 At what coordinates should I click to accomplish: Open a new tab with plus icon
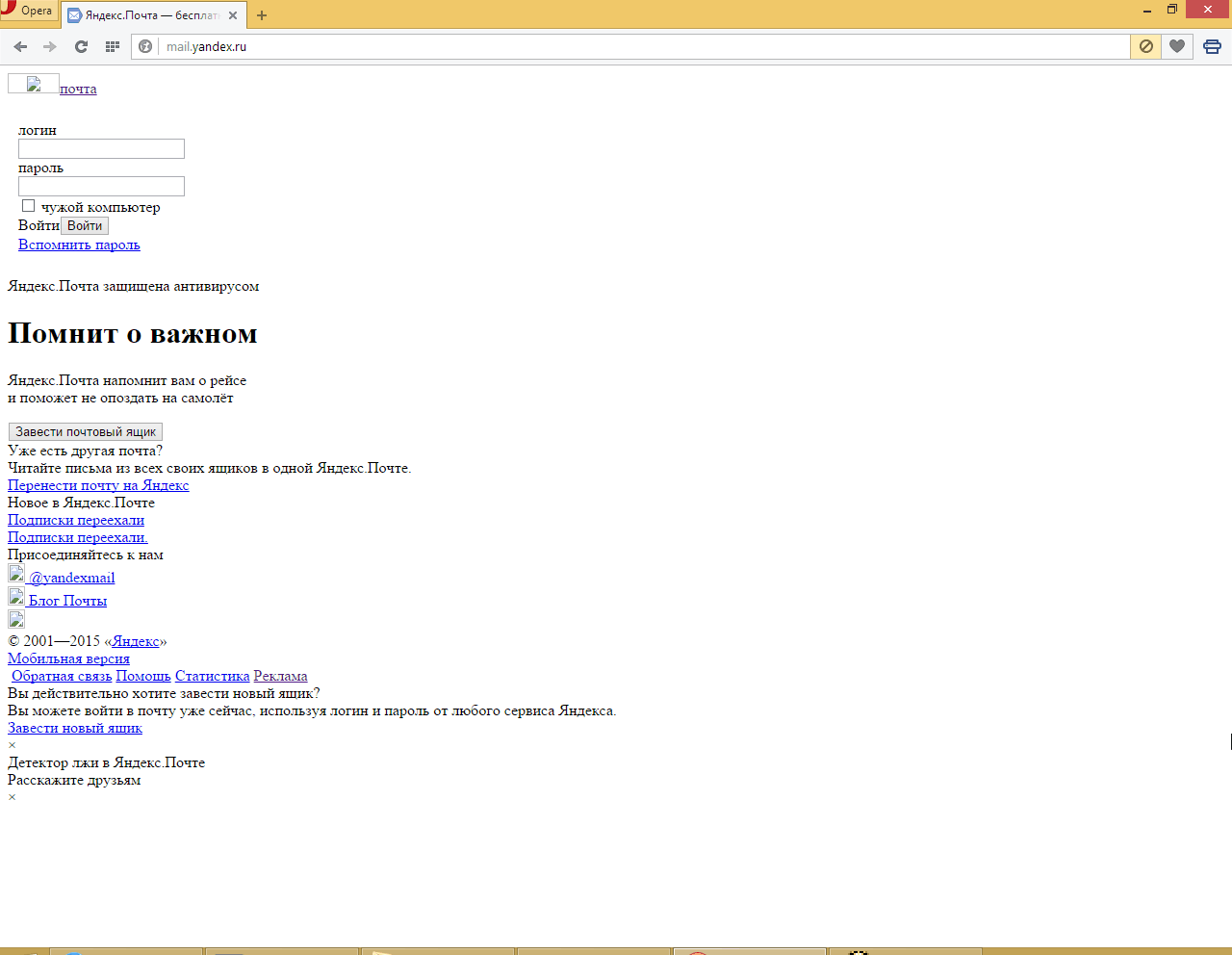[262, 15]
